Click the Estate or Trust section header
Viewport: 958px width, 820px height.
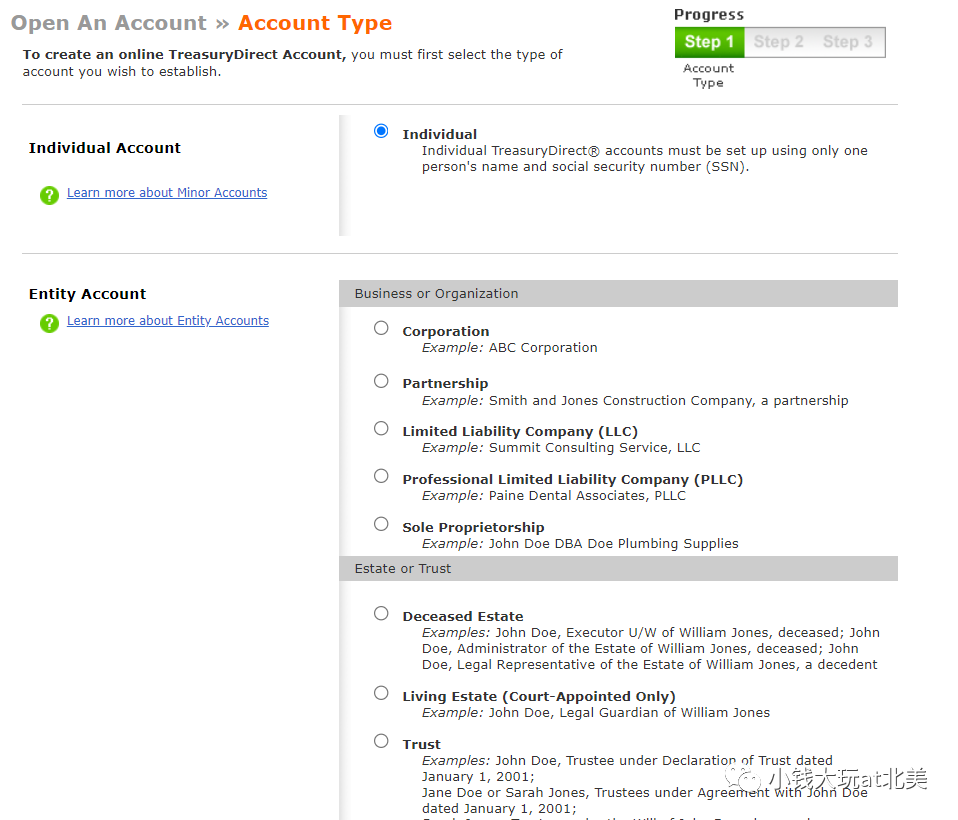(x=618, y=568)
